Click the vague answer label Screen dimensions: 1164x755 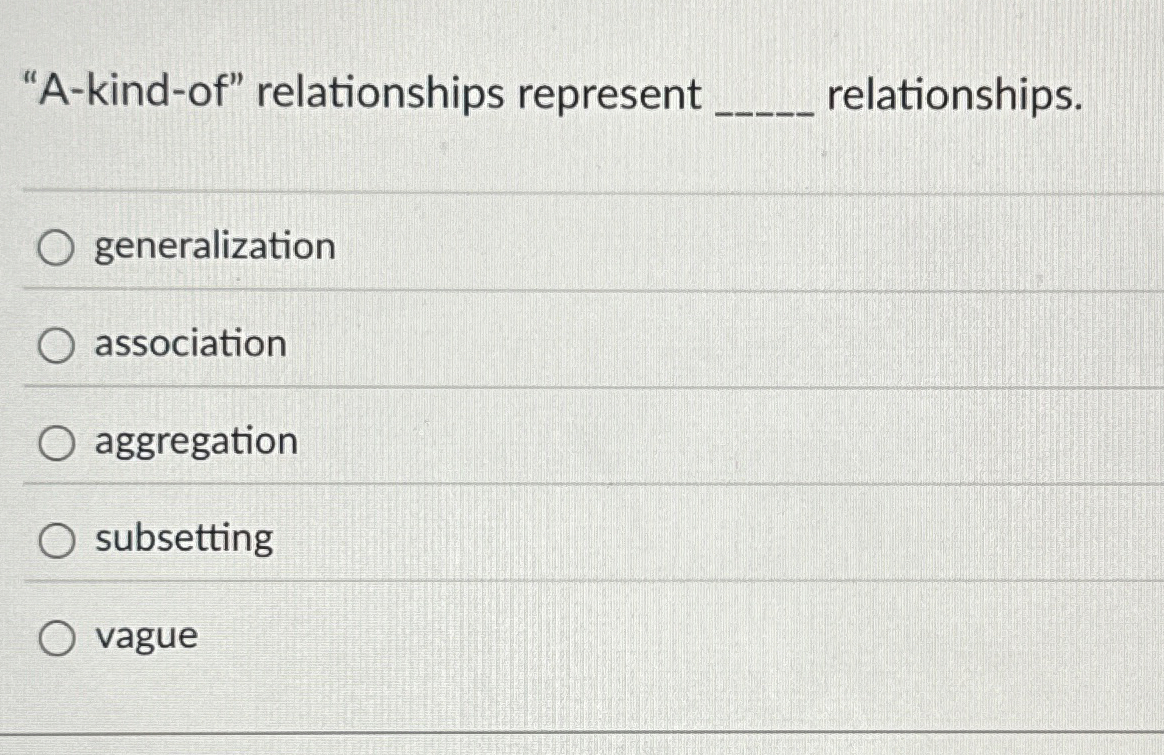tap(144, 636)
